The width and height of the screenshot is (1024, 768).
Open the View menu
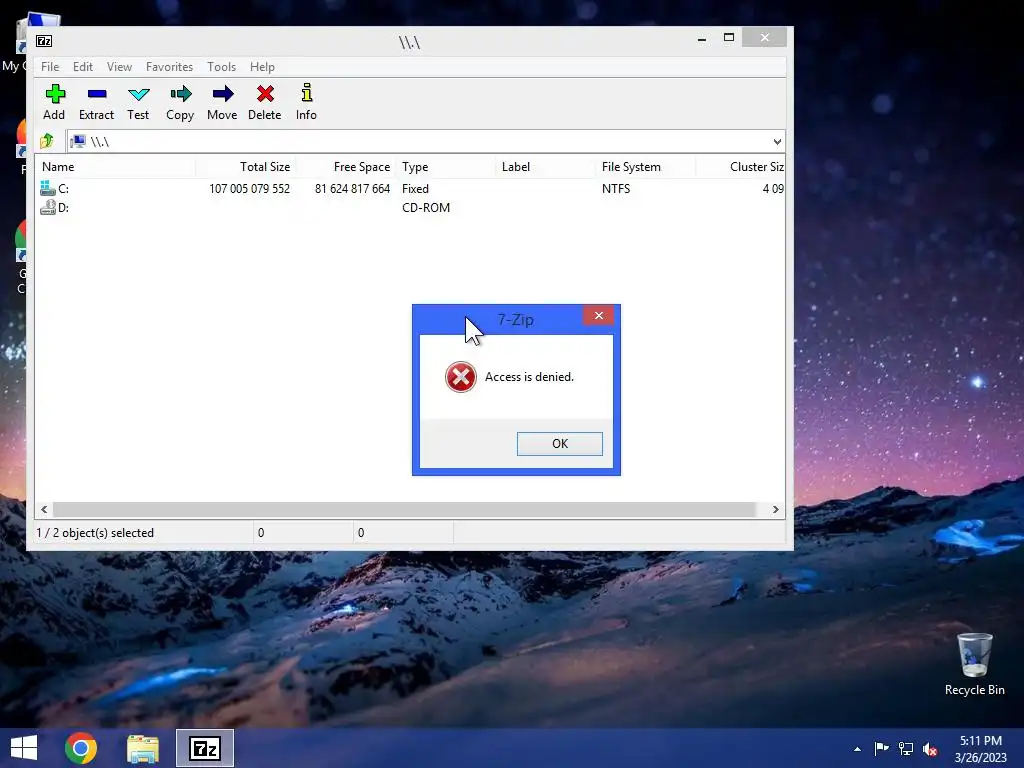pos(120,67)
